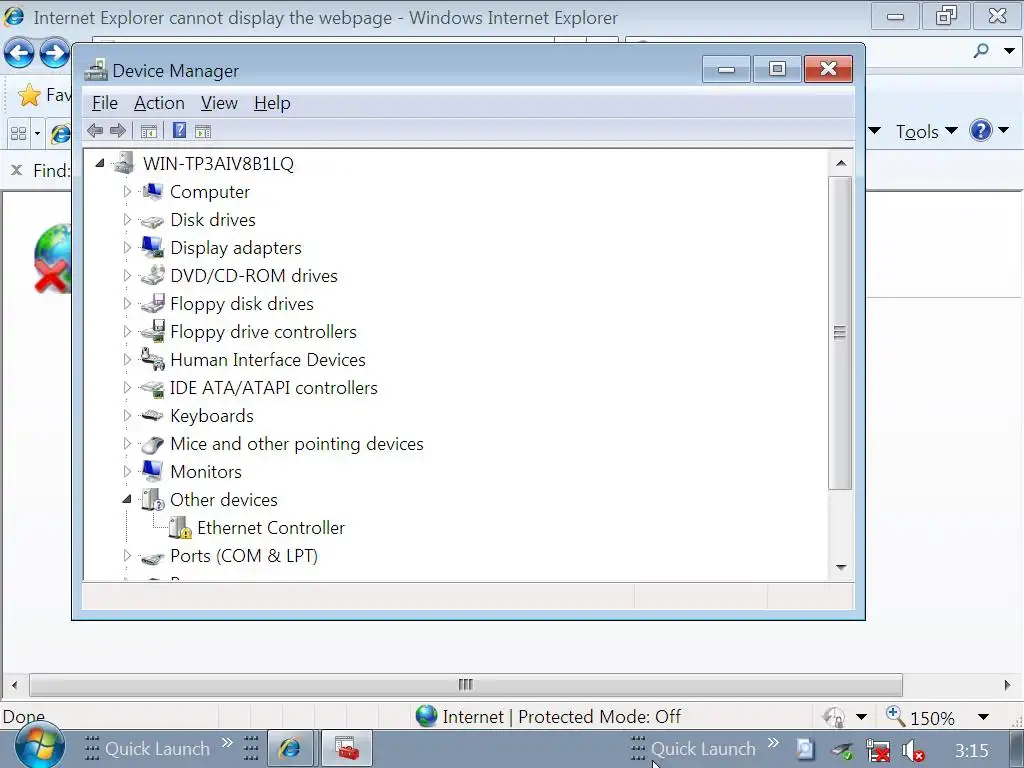The height and width of the screenshot is (768, 1024).
Task: Expand the Monitors node
Action: coord(127,472)
